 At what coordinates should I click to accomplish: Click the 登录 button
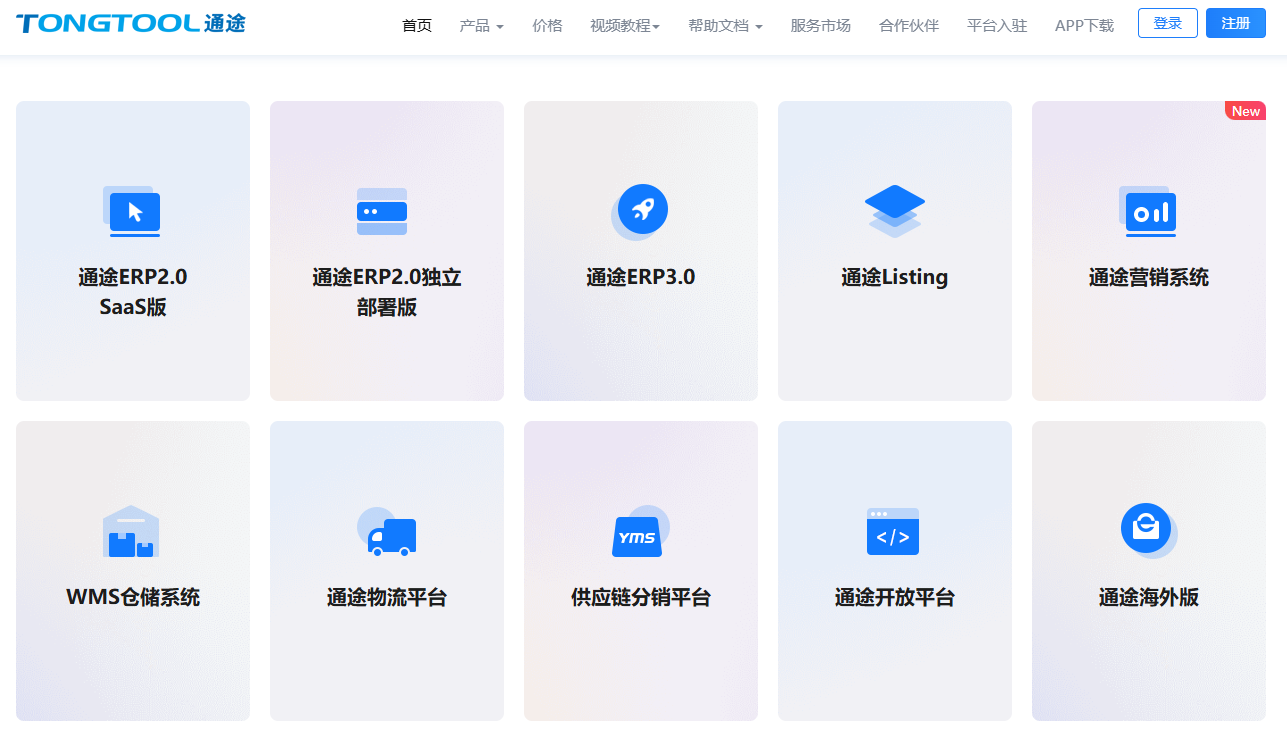[x=1167, y=22]
